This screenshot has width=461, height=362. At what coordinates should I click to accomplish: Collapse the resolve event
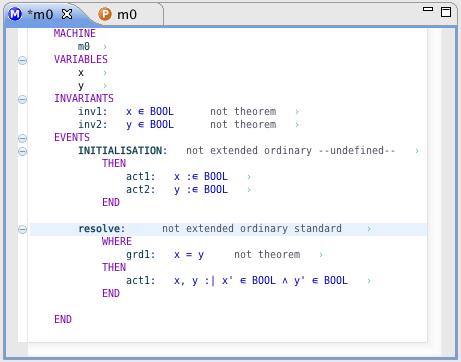pyautogui.click(x=22, y=229)
